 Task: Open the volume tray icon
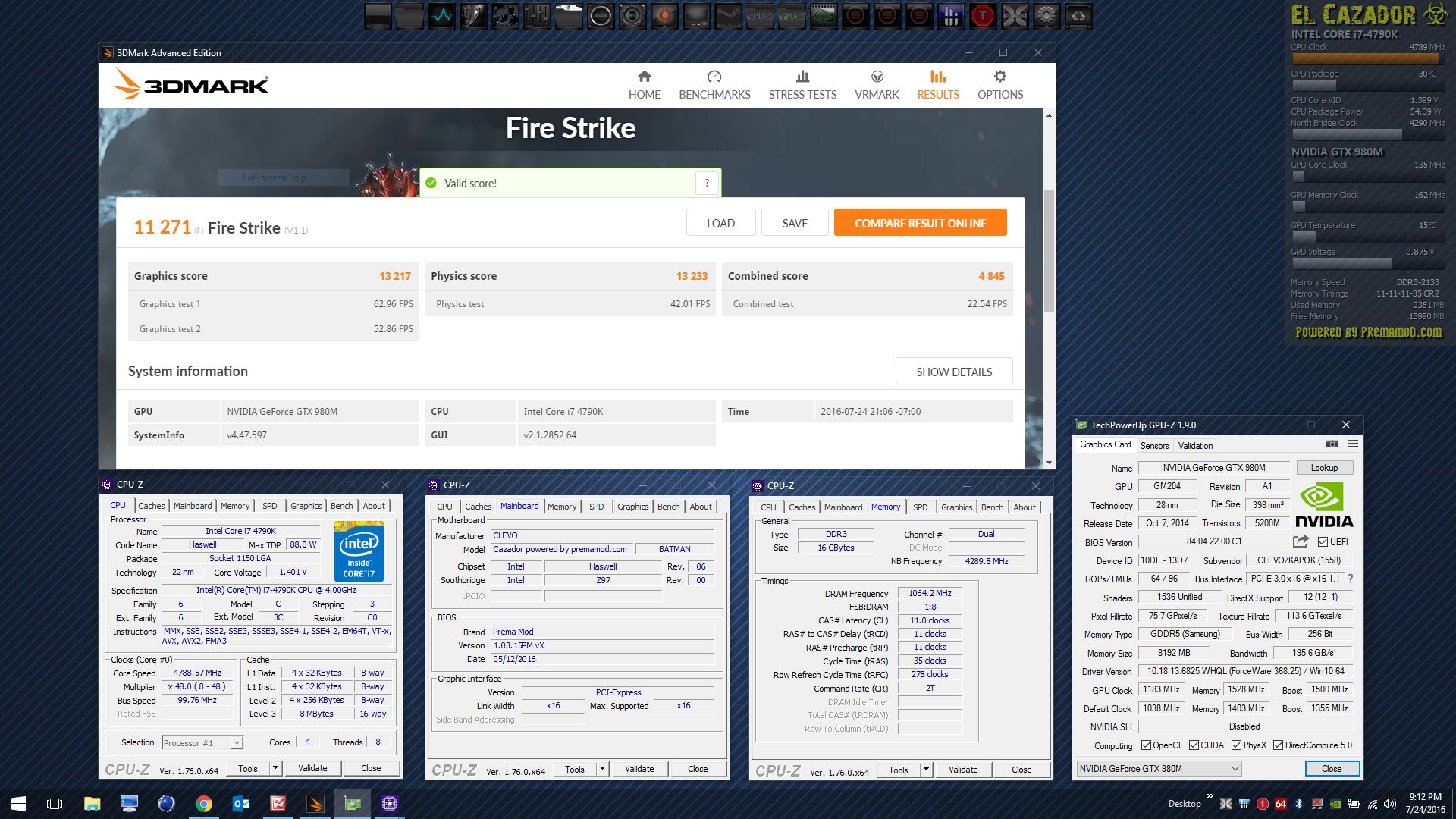1390,804
